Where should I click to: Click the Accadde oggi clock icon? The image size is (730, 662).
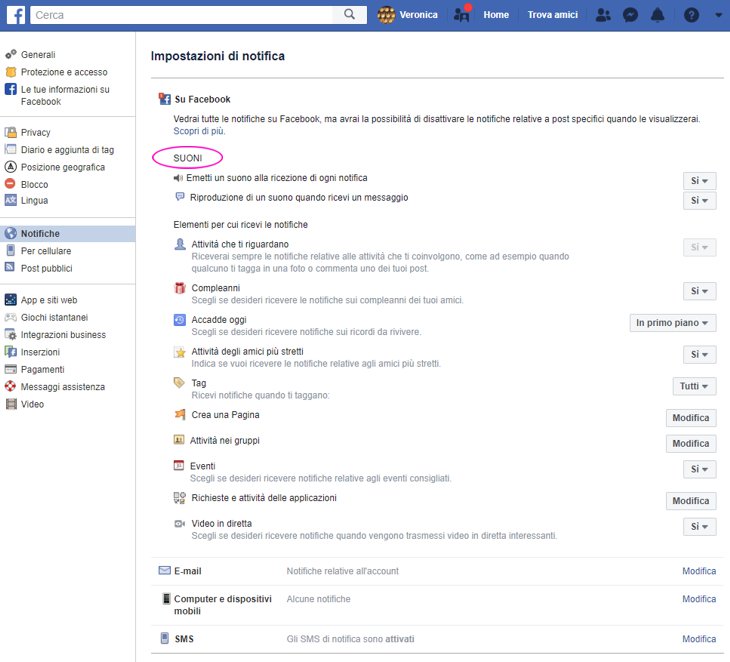(180, 320)
